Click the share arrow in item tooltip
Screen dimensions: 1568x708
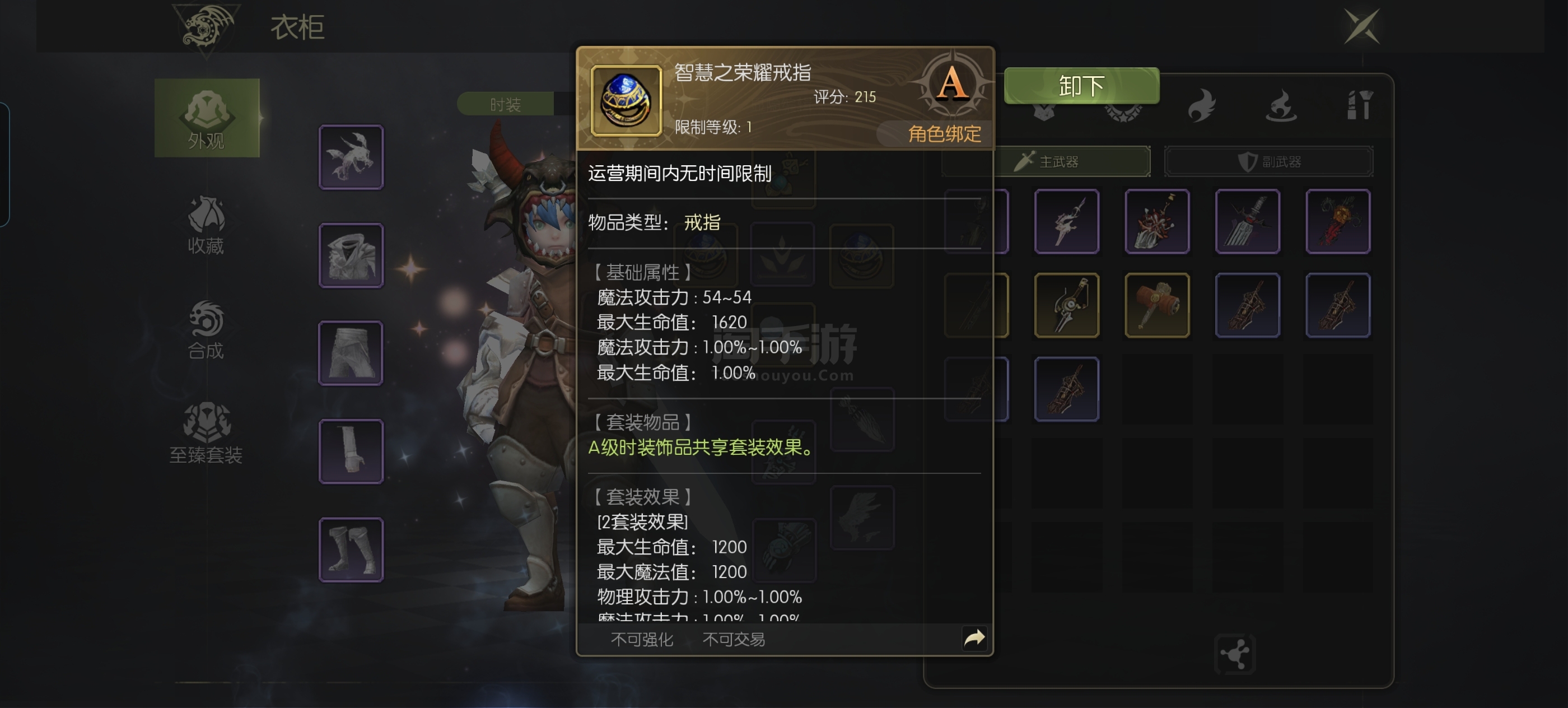[x=974, y=638]
